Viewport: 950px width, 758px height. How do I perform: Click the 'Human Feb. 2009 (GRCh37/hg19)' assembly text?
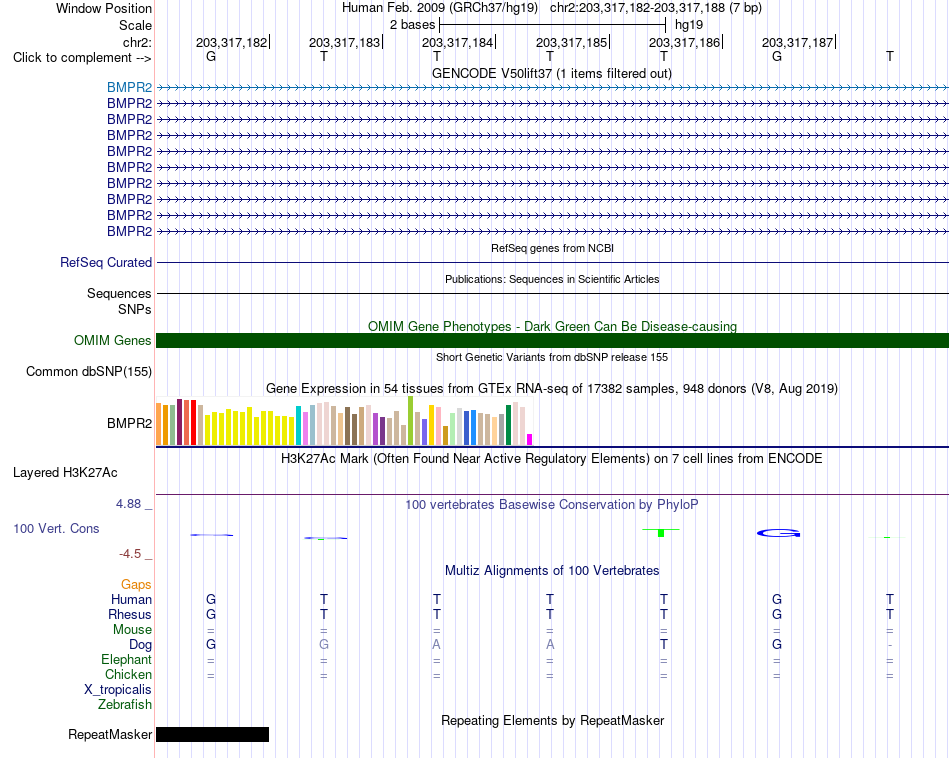click(x=440, y=8)
